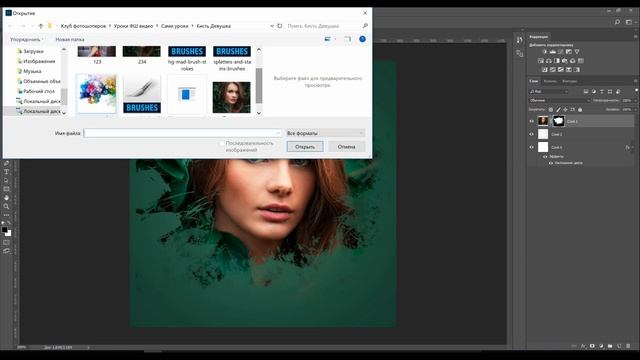Add a Photo Filter adjustment layer

tap(564, 61)
